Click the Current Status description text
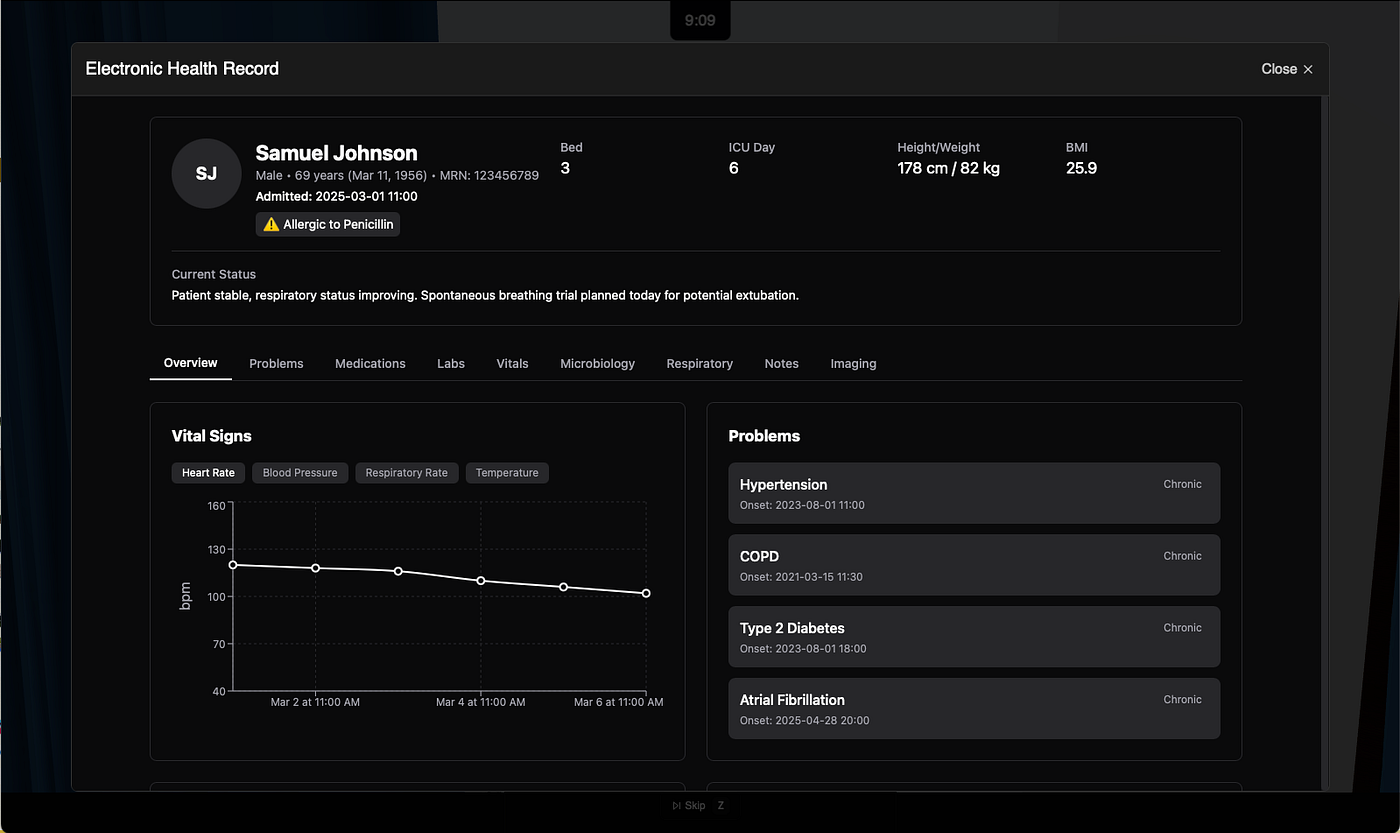 click(x=485, y=296)
